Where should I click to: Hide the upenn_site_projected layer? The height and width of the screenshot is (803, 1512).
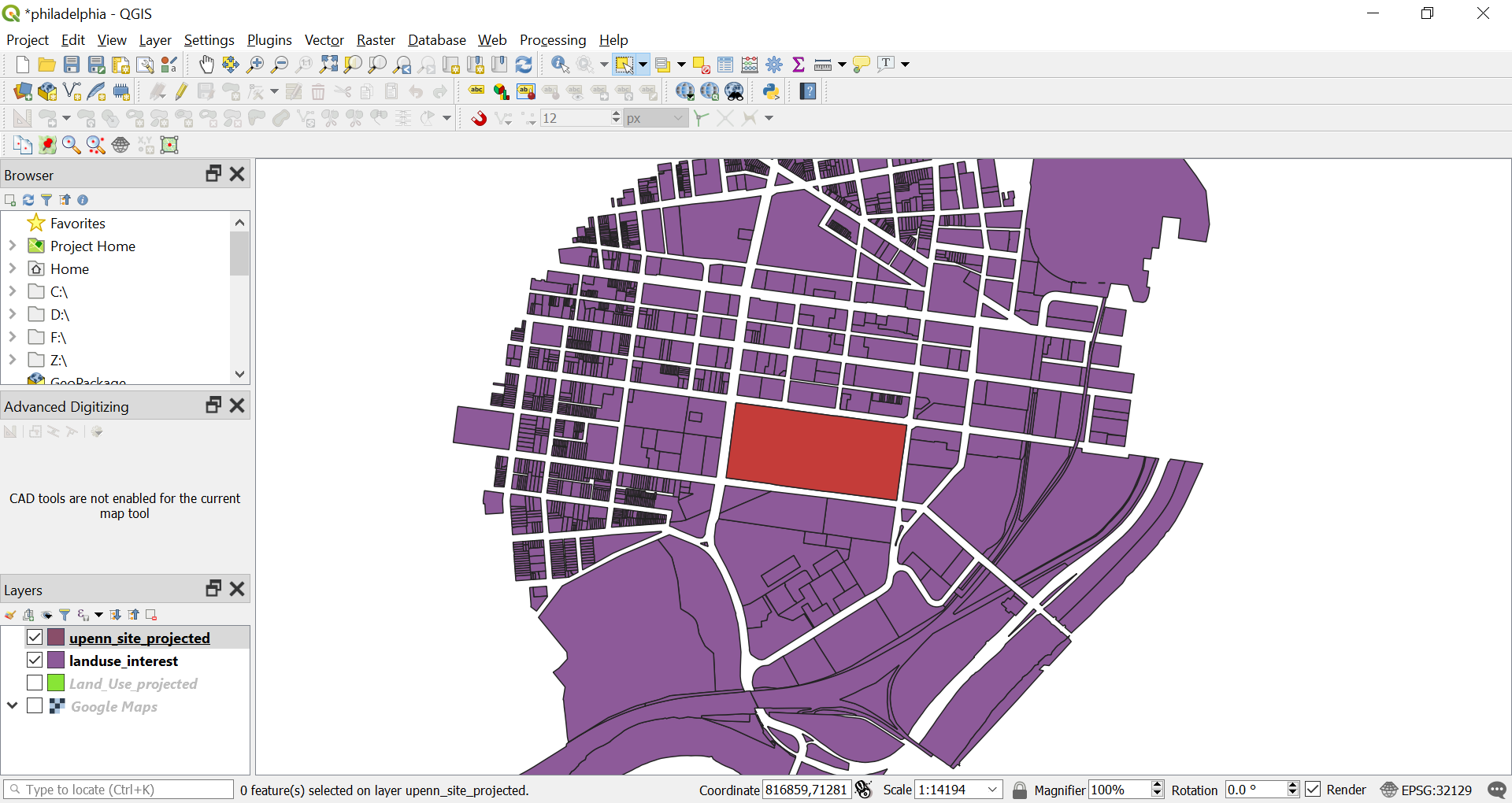(x=35, y=637)
